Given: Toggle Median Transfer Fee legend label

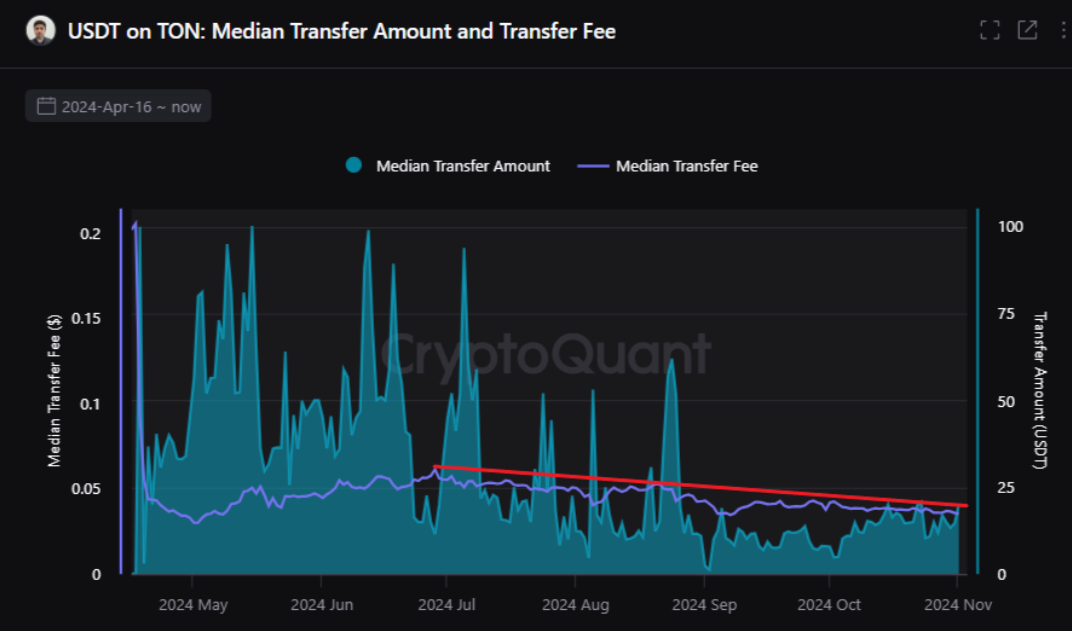Looking at the screenshot, I should click(686, 166).
